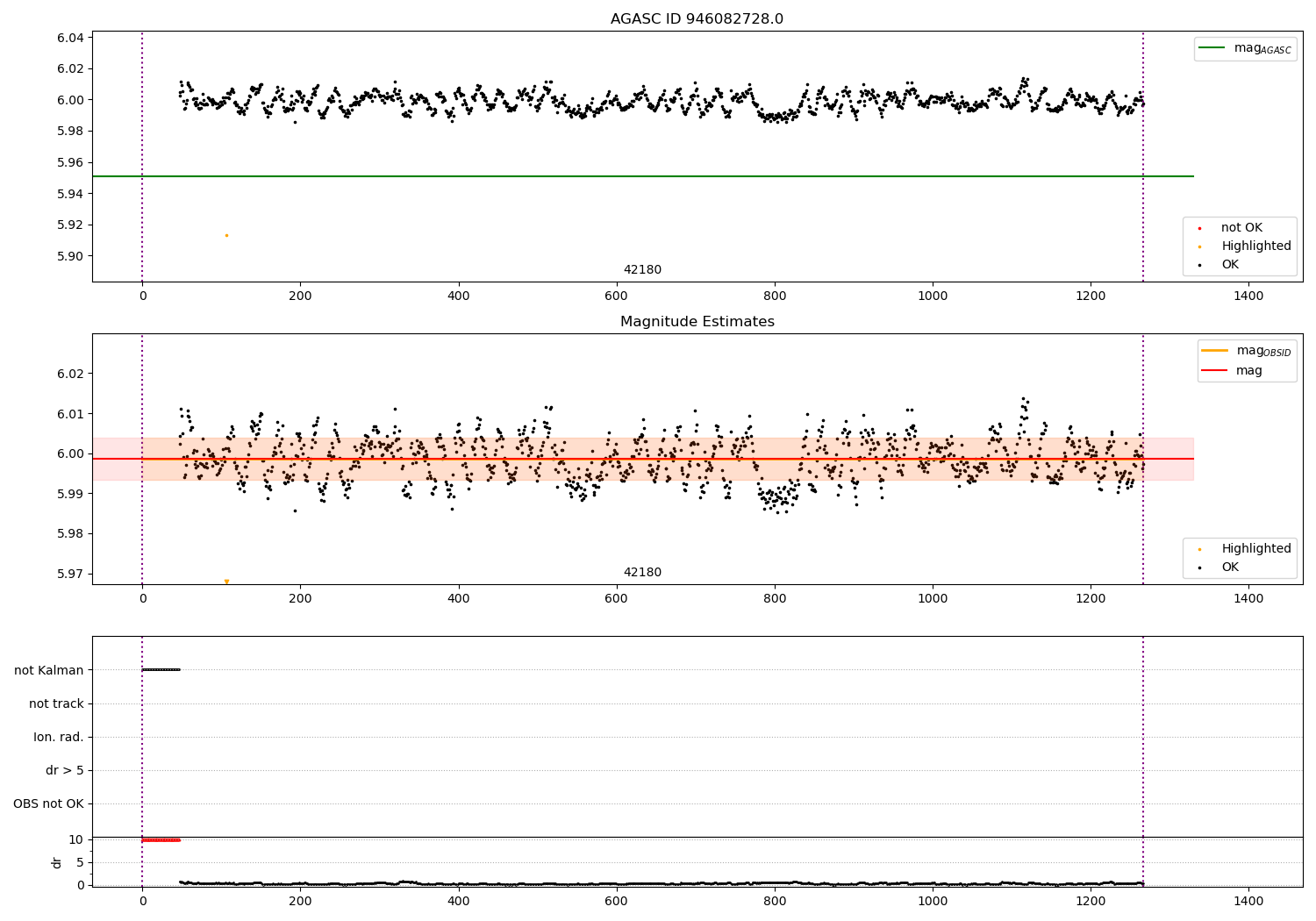Click the "10" tick on the dr axis

[76, 839]
